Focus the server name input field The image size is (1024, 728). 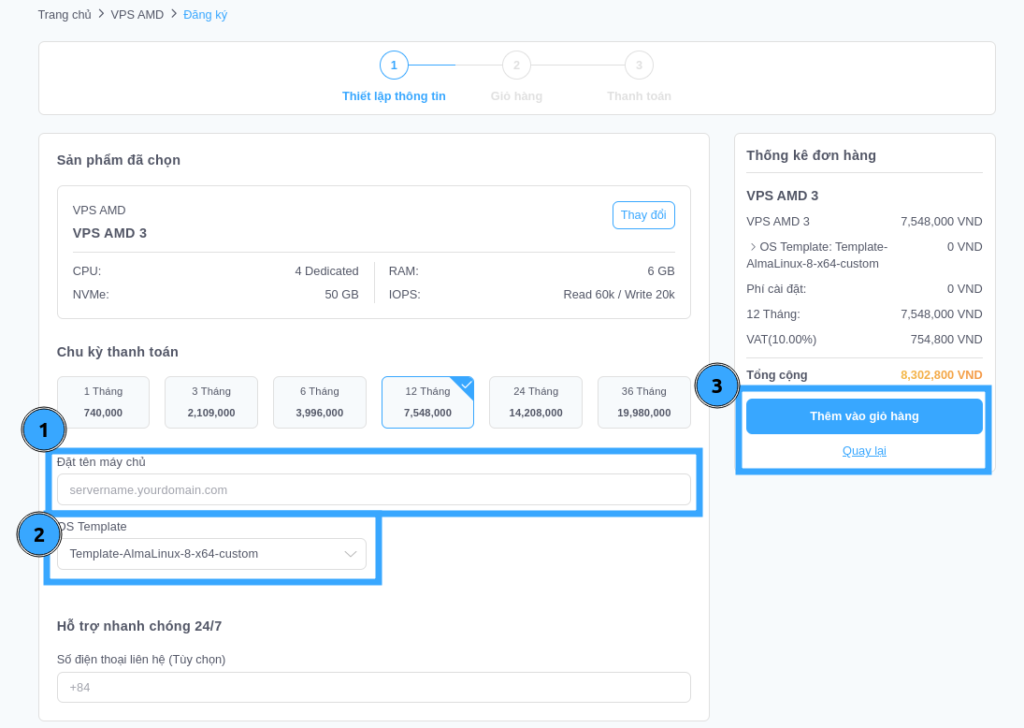[x=373, y=490]
